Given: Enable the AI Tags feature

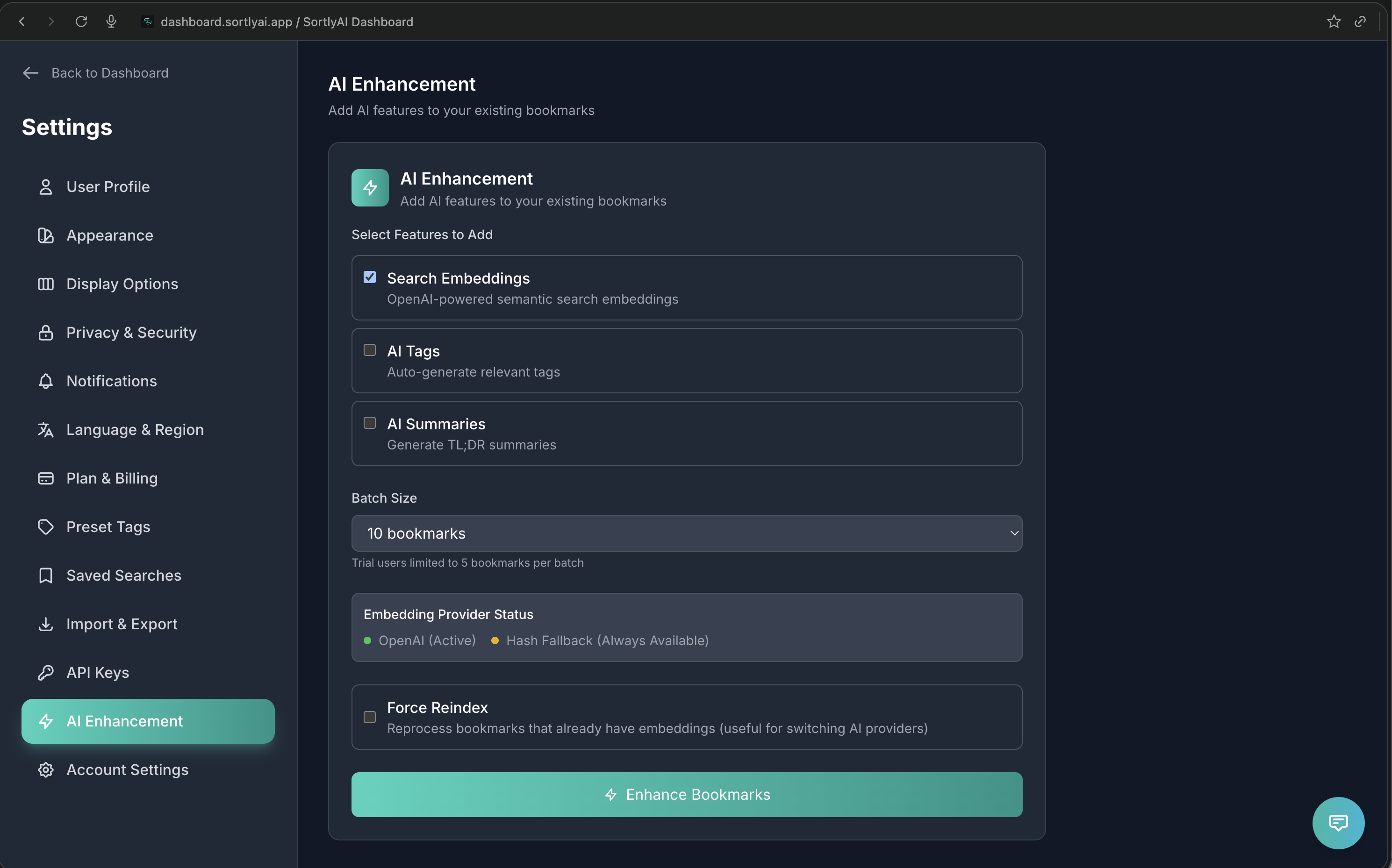Looking at the screenshot, I should (370, 349).
